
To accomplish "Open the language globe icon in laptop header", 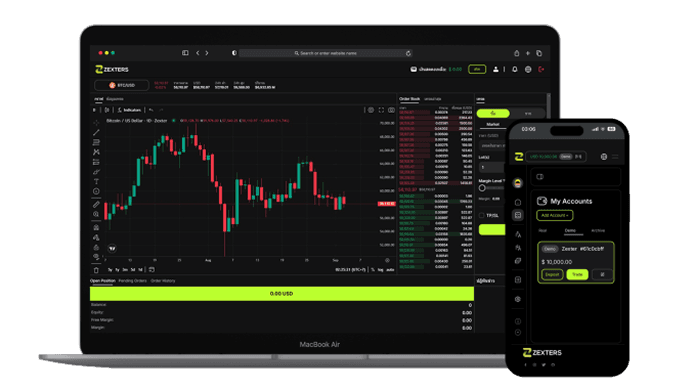I will click(x=528, y=69).
